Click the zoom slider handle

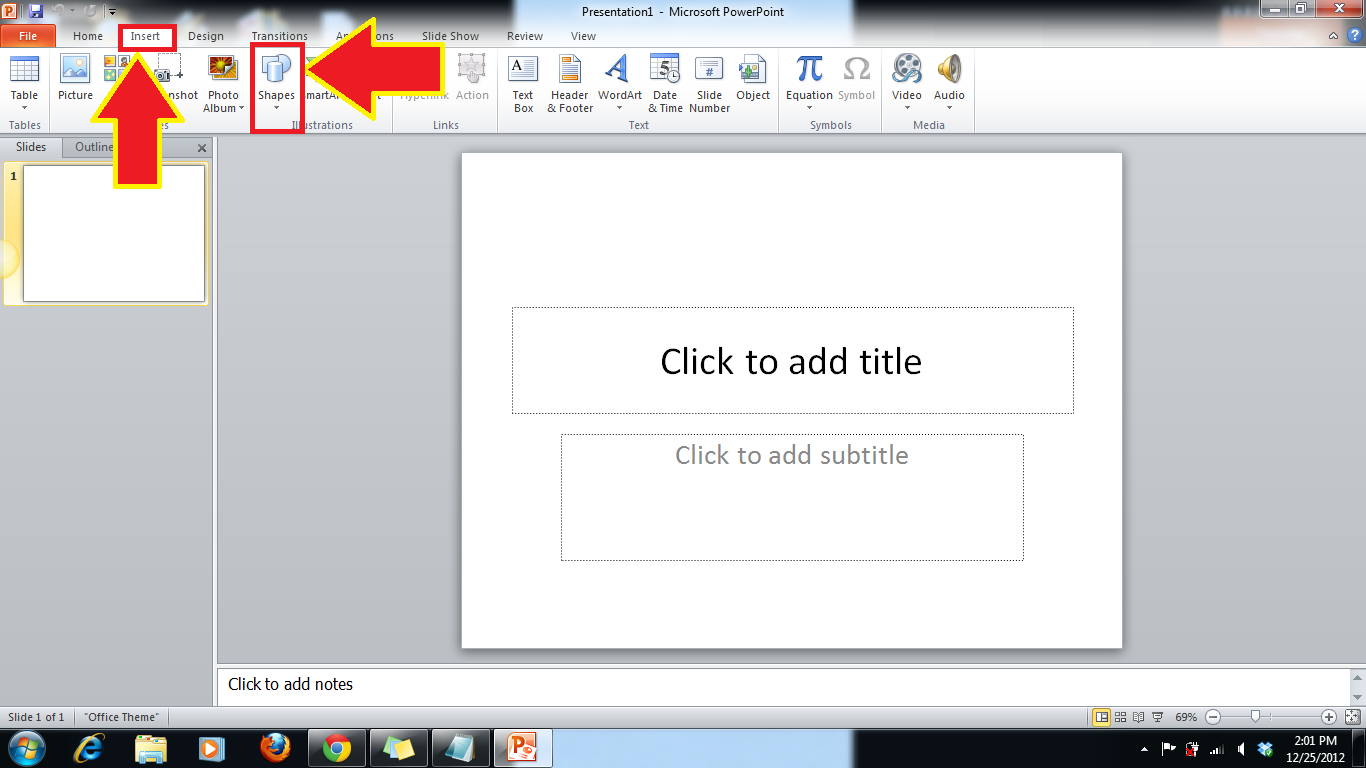click(x=1254, y=717)
